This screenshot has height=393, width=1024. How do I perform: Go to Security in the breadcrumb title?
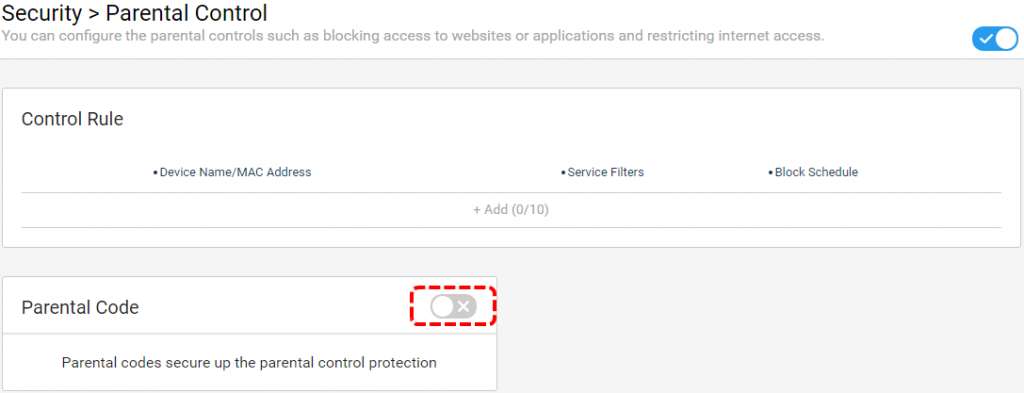[44, 11]
